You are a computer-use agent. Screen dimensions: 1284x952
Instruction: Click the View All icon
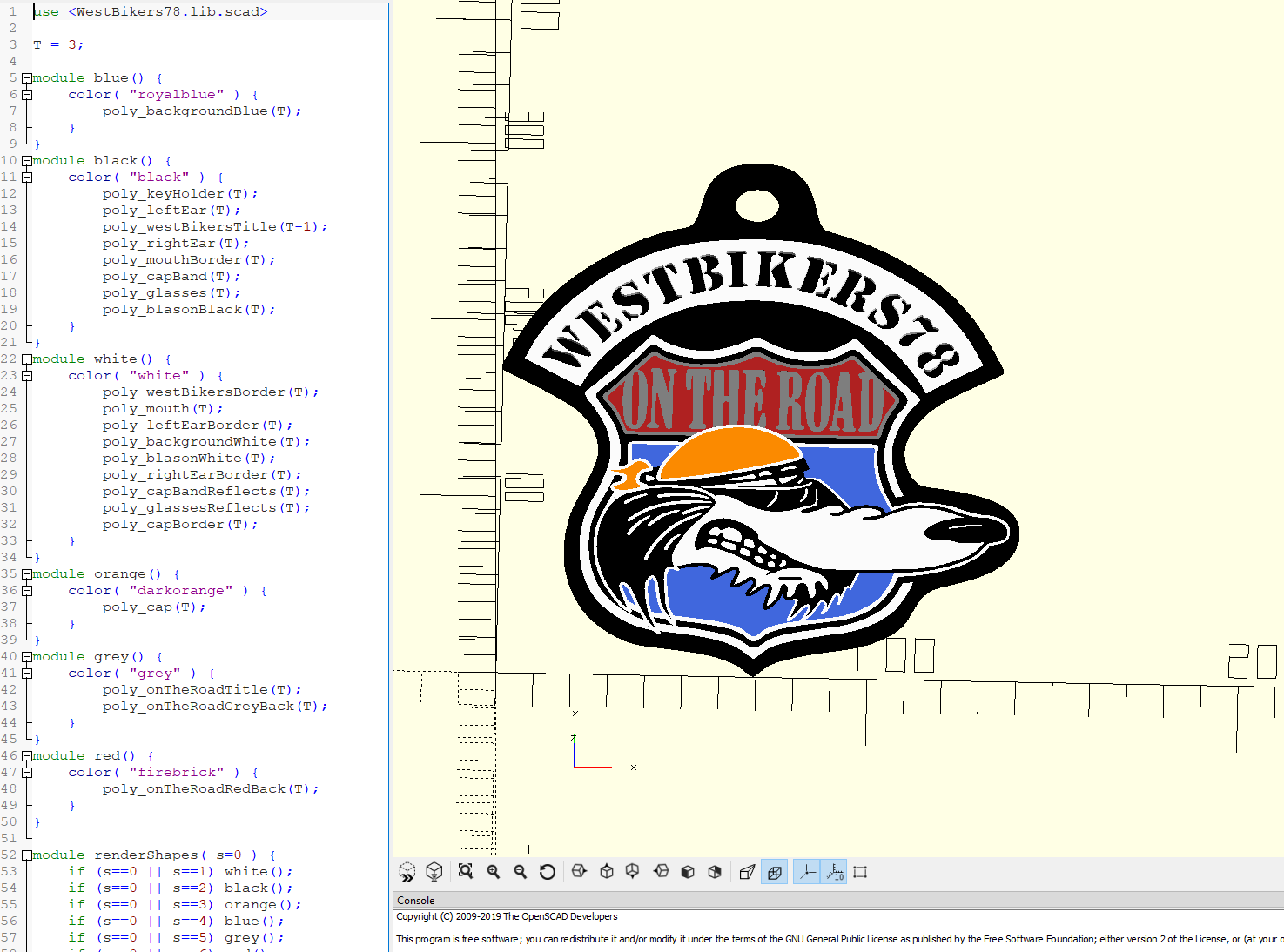coord(466,872)
